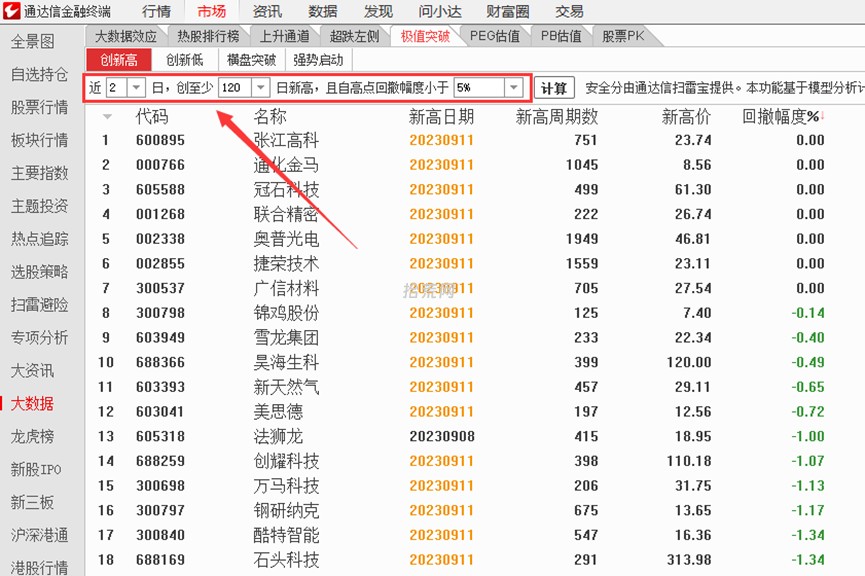The height and width of the screenshot is (576, 865).
Task: Open 主要指数 in the sidebar
Action: click(x=40, y=173)
